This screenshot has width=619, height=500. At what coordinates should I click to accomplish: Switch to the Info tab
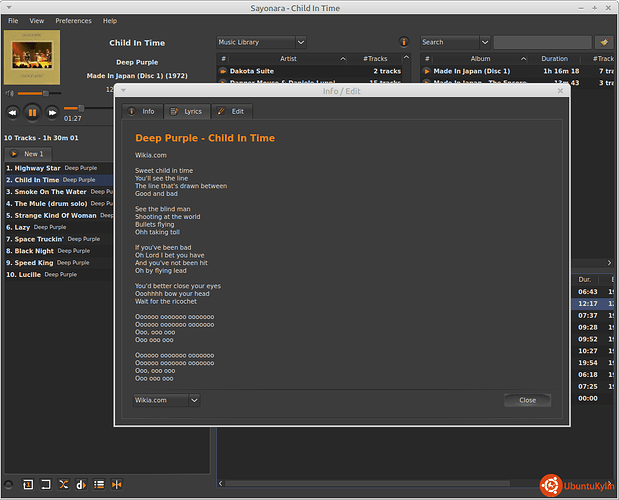tap(142, 112)
